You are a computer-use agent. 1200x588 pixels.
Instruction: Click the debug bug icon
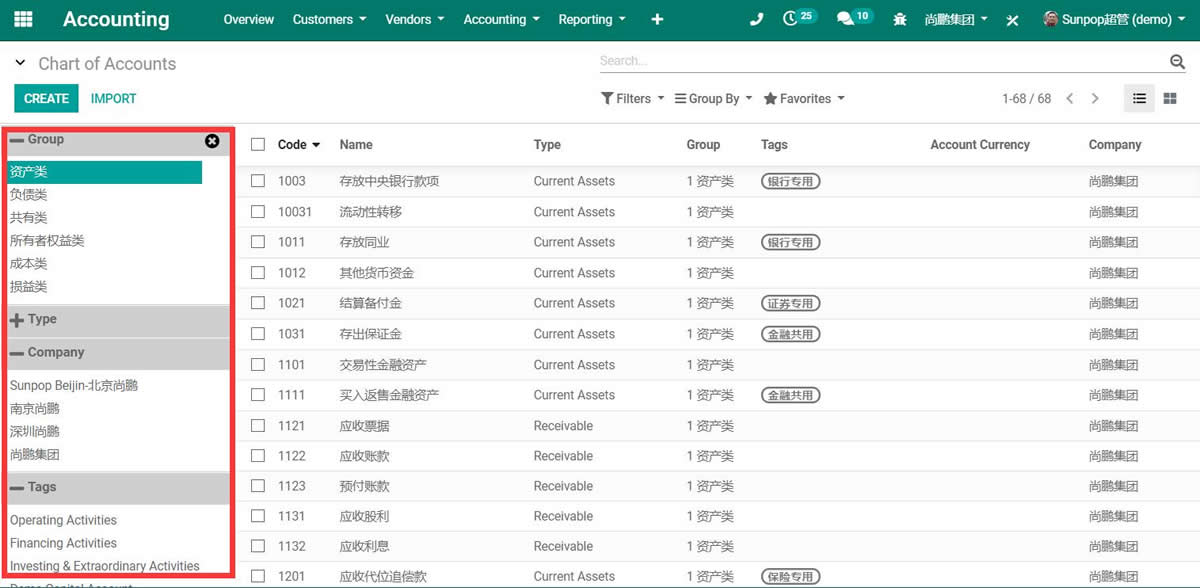coord(900,19)
